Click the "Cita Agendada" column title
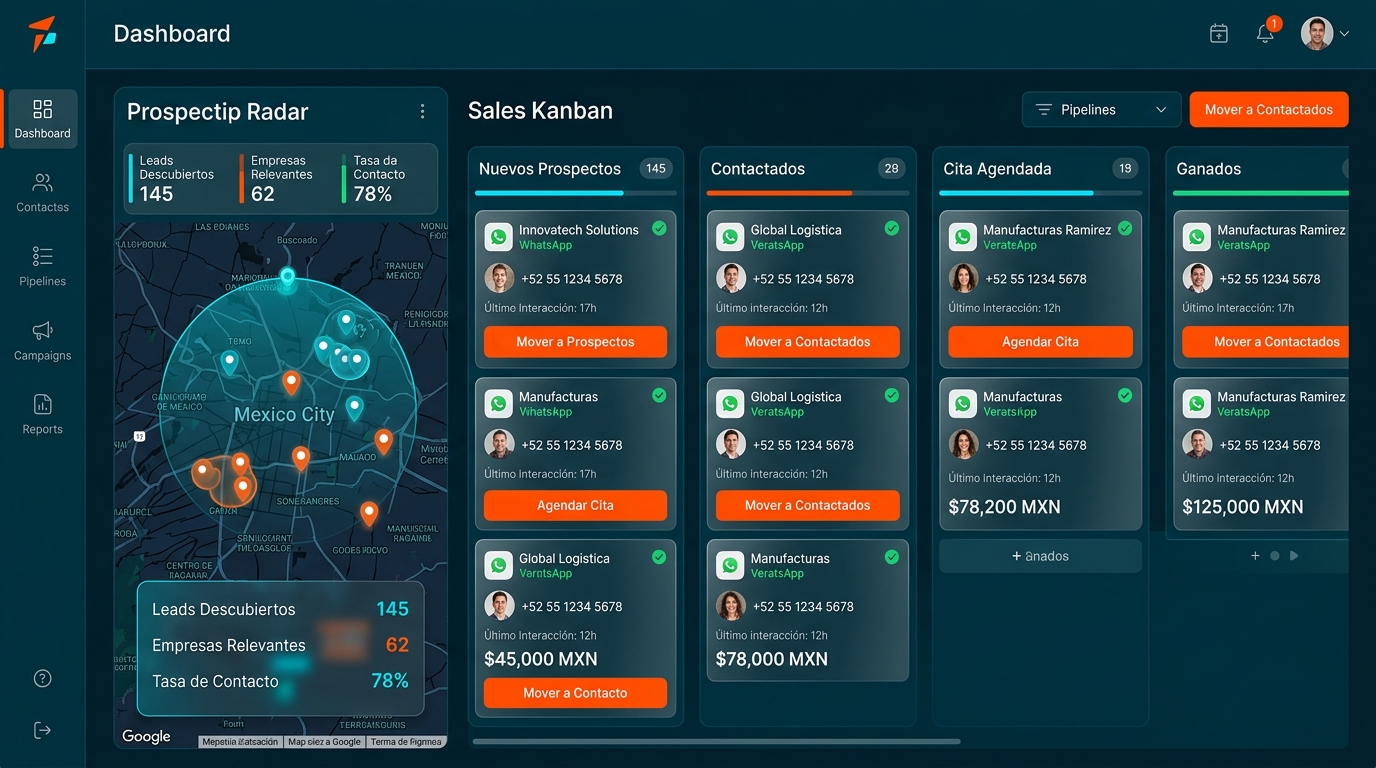Image resolution: width=1376 pixels, height=768 pixels. [x=997, y=169]
